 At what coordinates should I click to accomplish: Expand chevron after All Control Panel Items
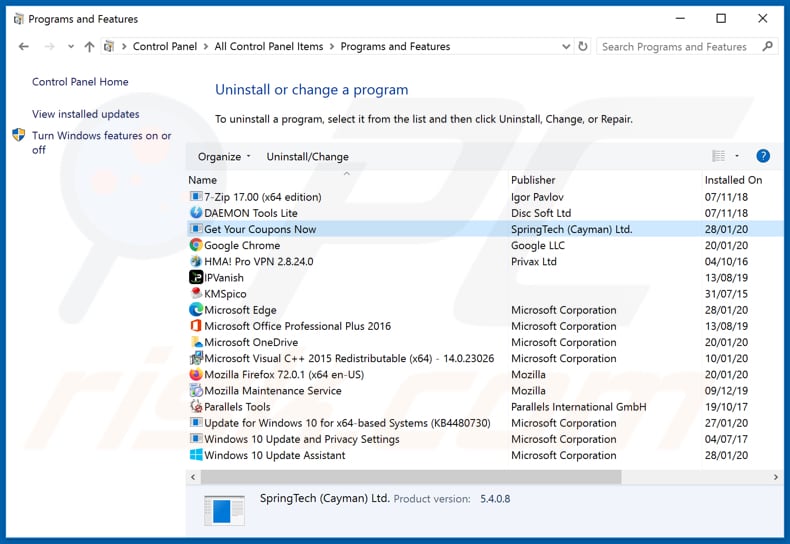332,46
